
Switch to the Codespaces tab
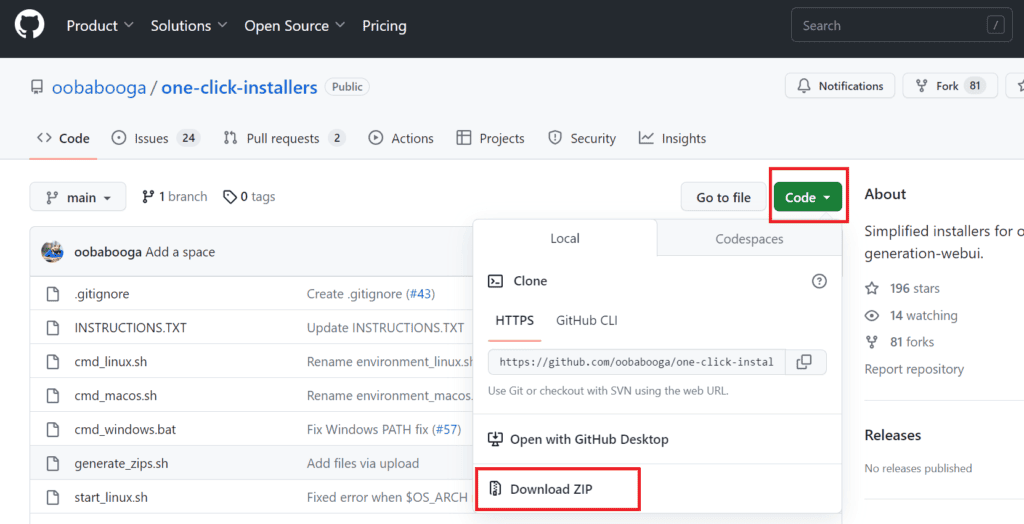point(749,239)
